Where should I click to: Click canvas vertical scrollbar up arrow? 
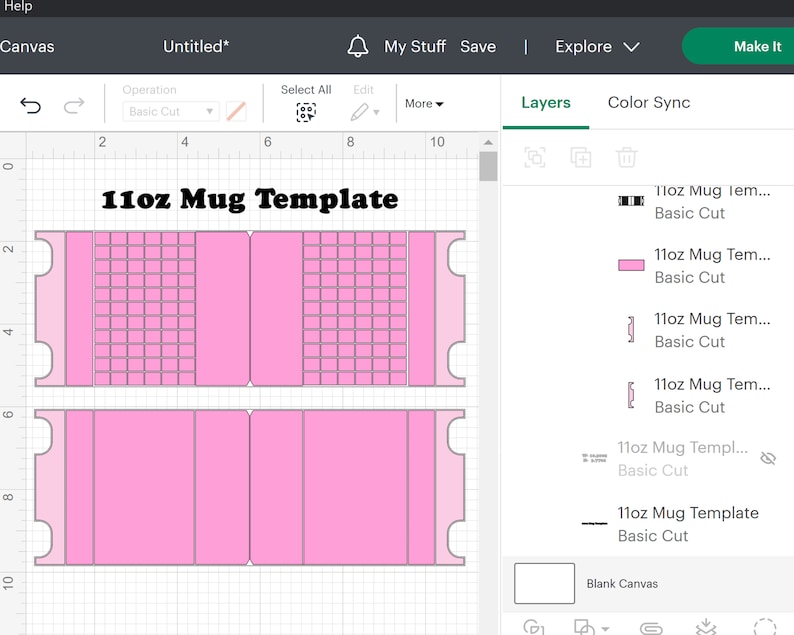[488, 142]
